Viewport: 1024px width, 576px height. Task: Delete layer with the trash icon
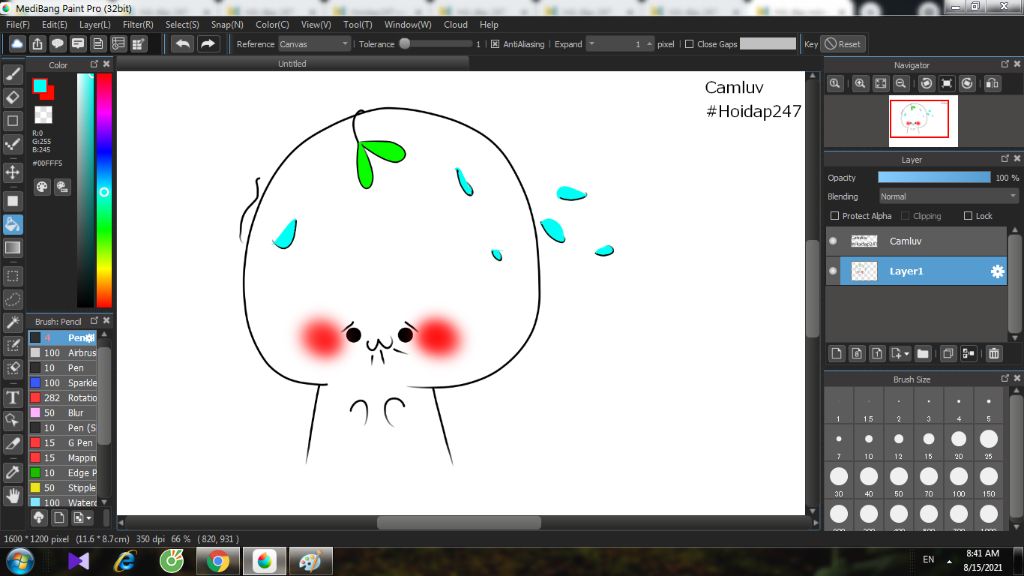(994, 353)
